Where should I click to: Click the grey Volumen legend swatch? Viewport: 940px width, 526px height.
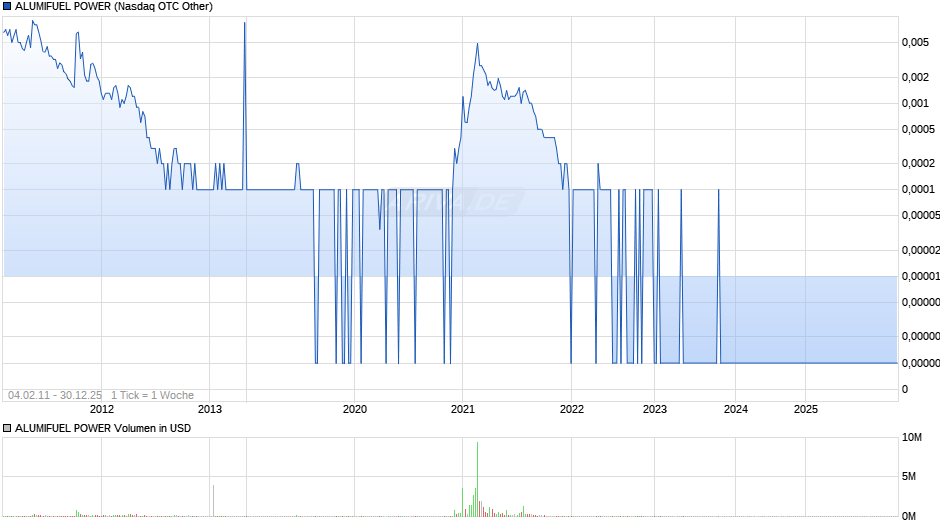pos(7,428)
